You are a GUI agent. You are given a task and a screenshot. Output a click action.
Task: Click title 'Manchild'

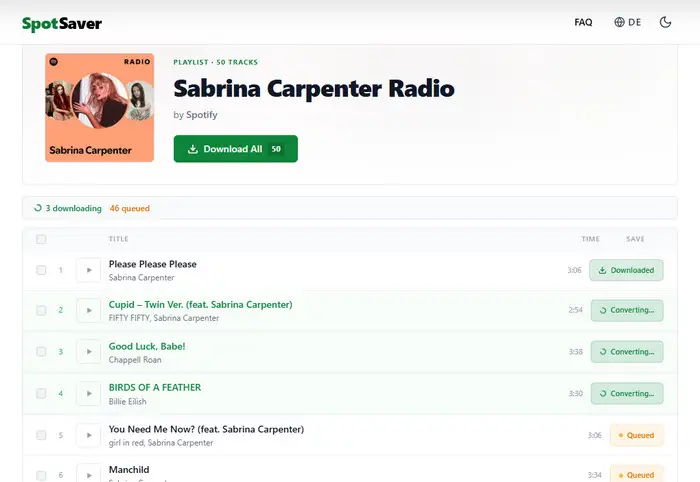click(x=129, y=470)
